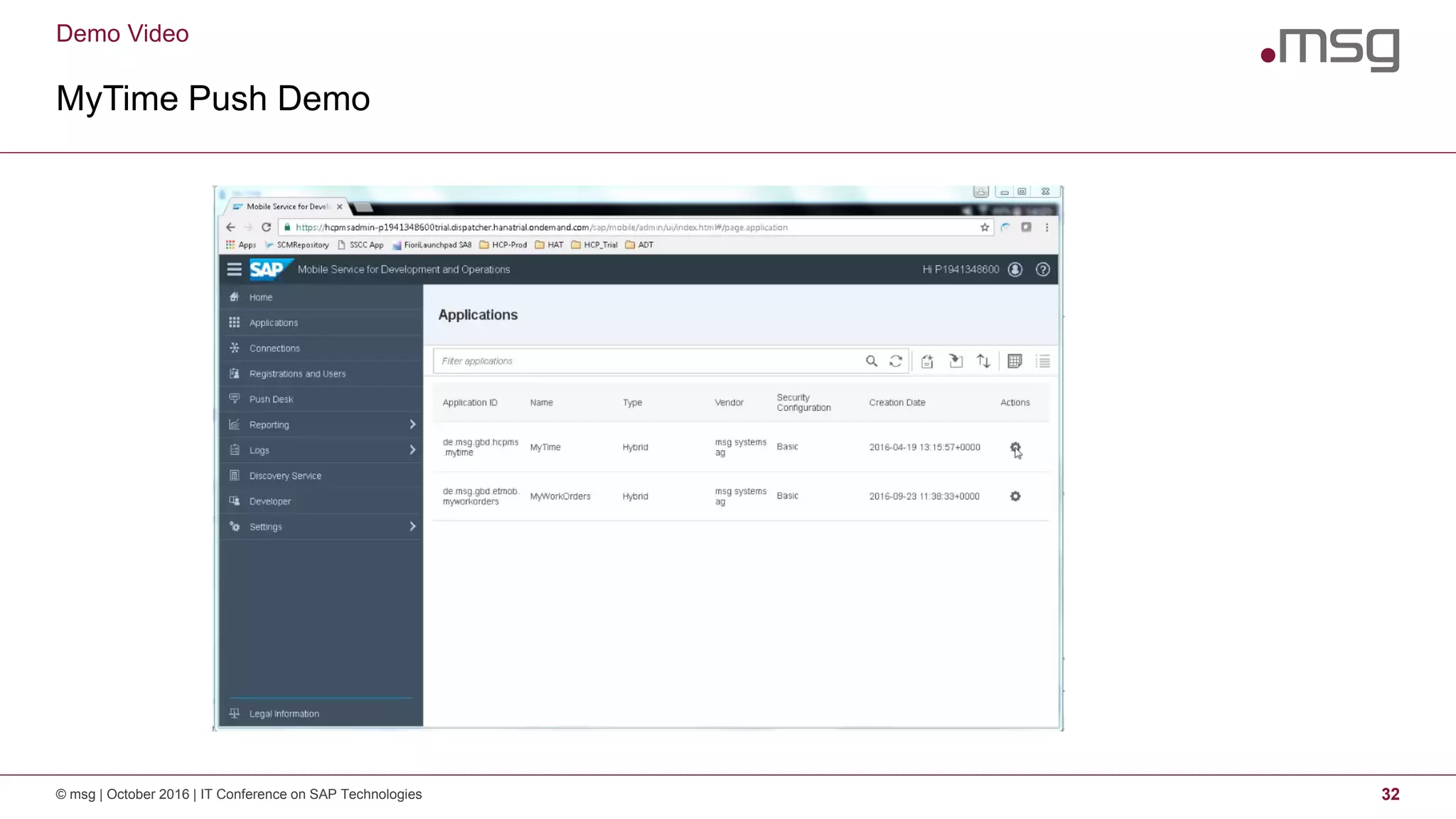Open the hamburger navigation menu icon

point(234,269)
